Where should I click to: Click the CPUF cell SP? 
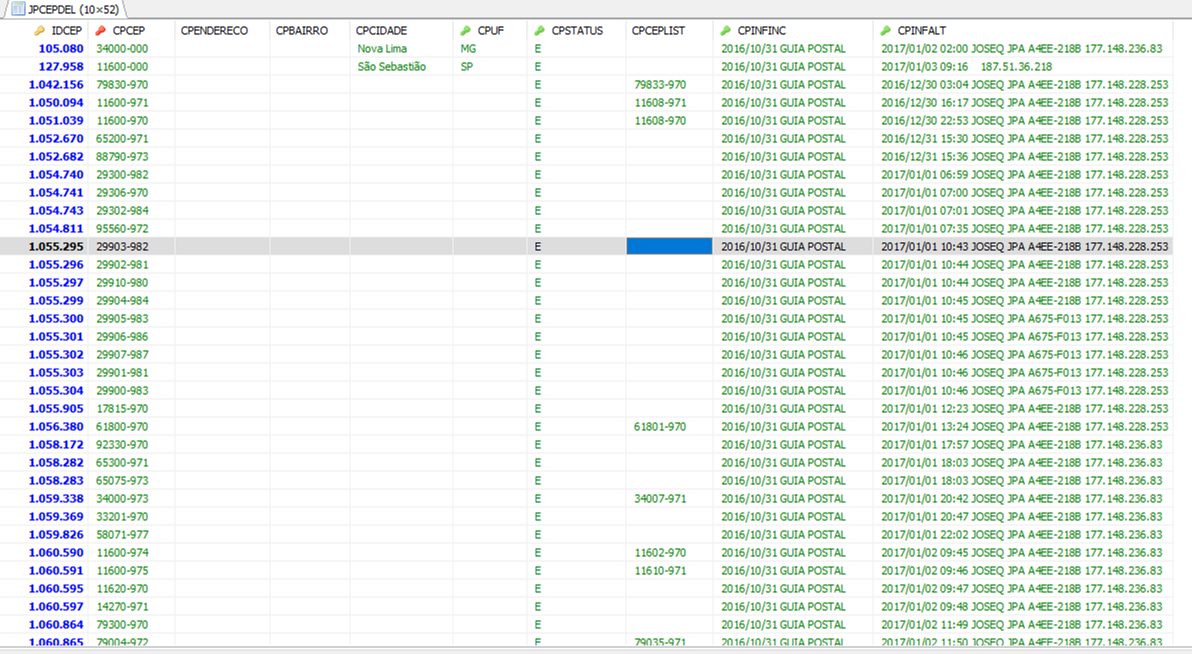click(467, 67)
